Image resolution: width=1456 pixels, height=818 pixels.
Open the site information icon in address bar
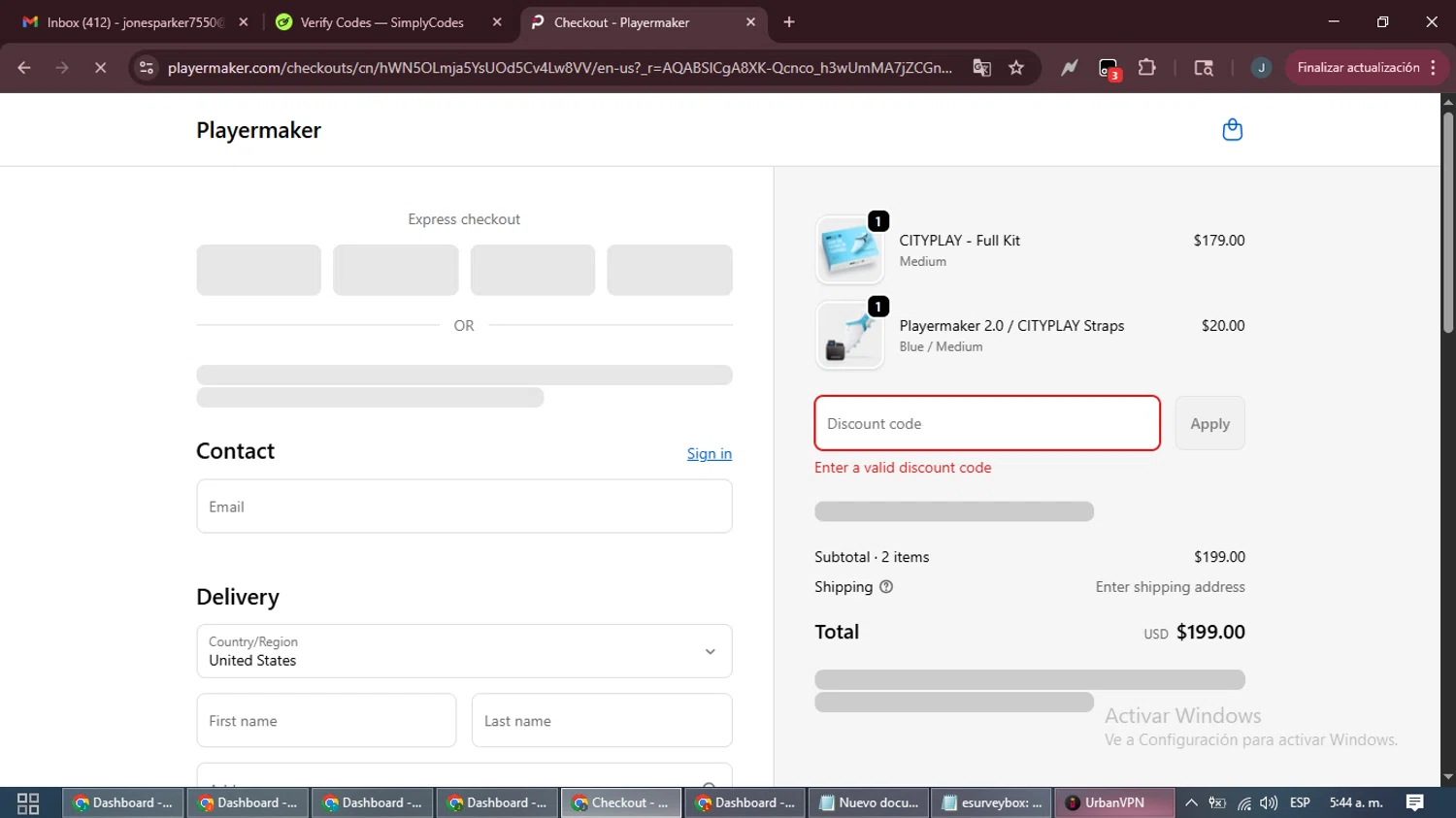pos(147,68)
